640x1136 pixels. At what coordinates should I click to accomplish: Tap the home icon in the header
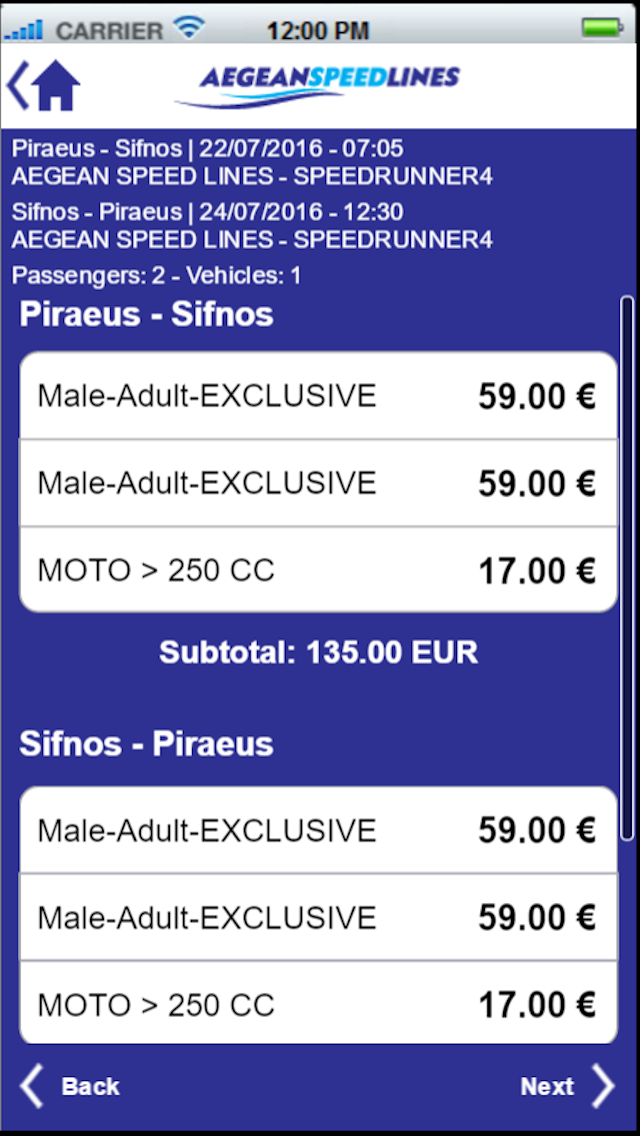(x=56, y=85)
